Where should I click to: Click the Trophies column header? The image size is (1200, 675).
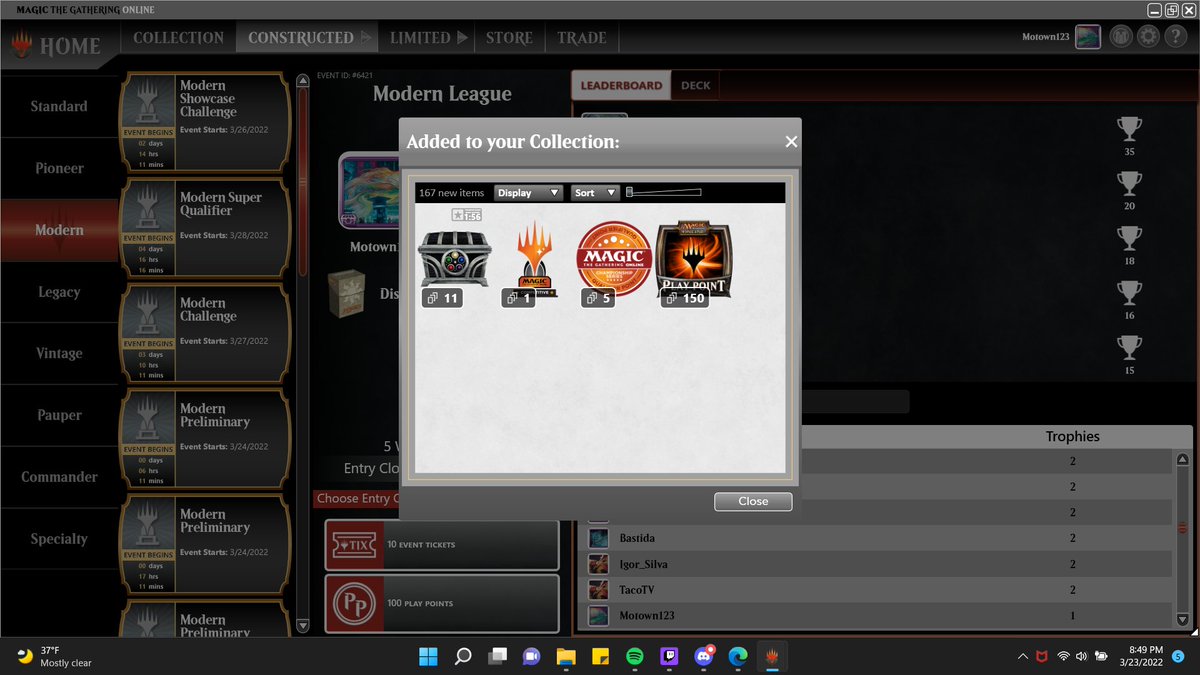1072,437
